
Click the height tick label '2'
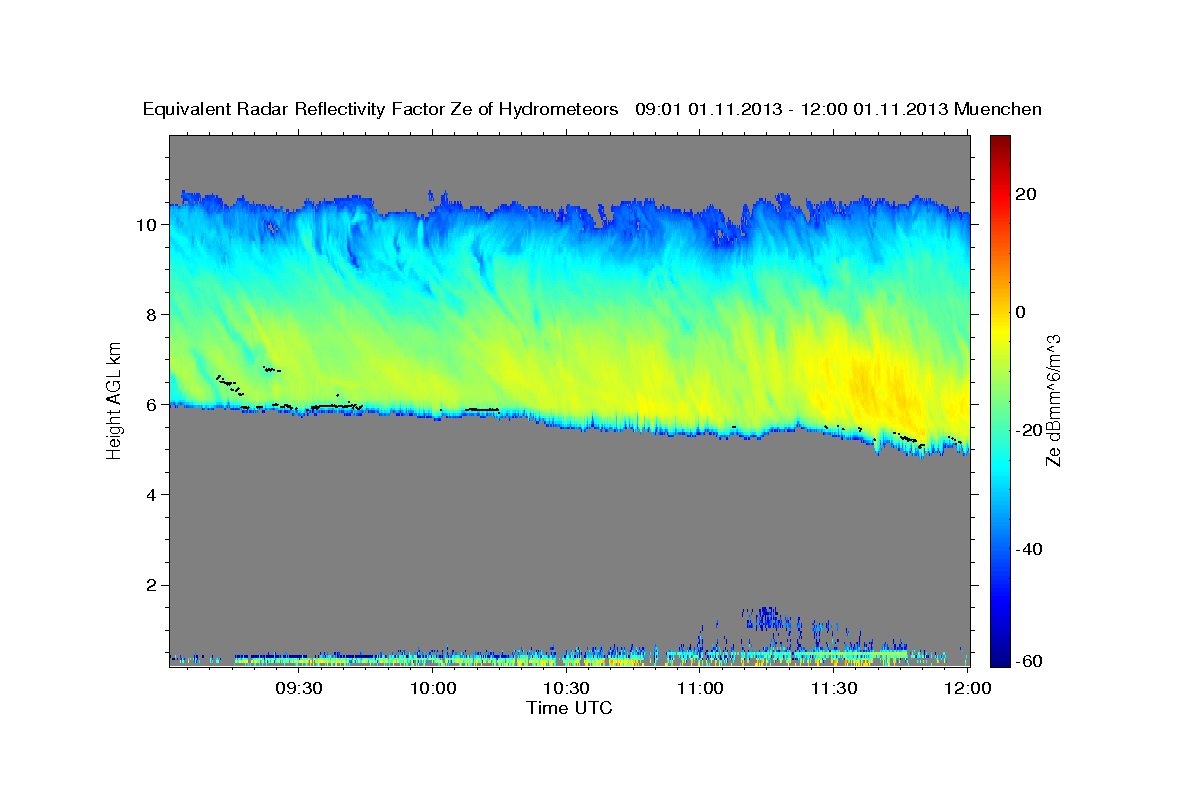(x=153, y=585)
